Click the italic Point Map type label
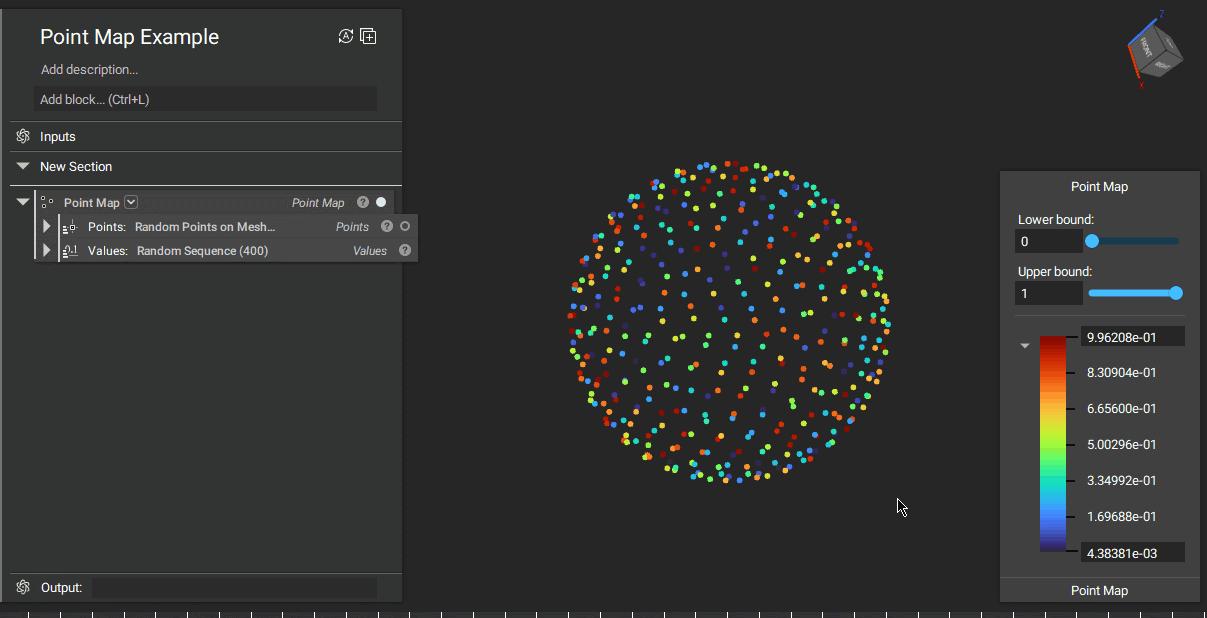 point(318,203)
